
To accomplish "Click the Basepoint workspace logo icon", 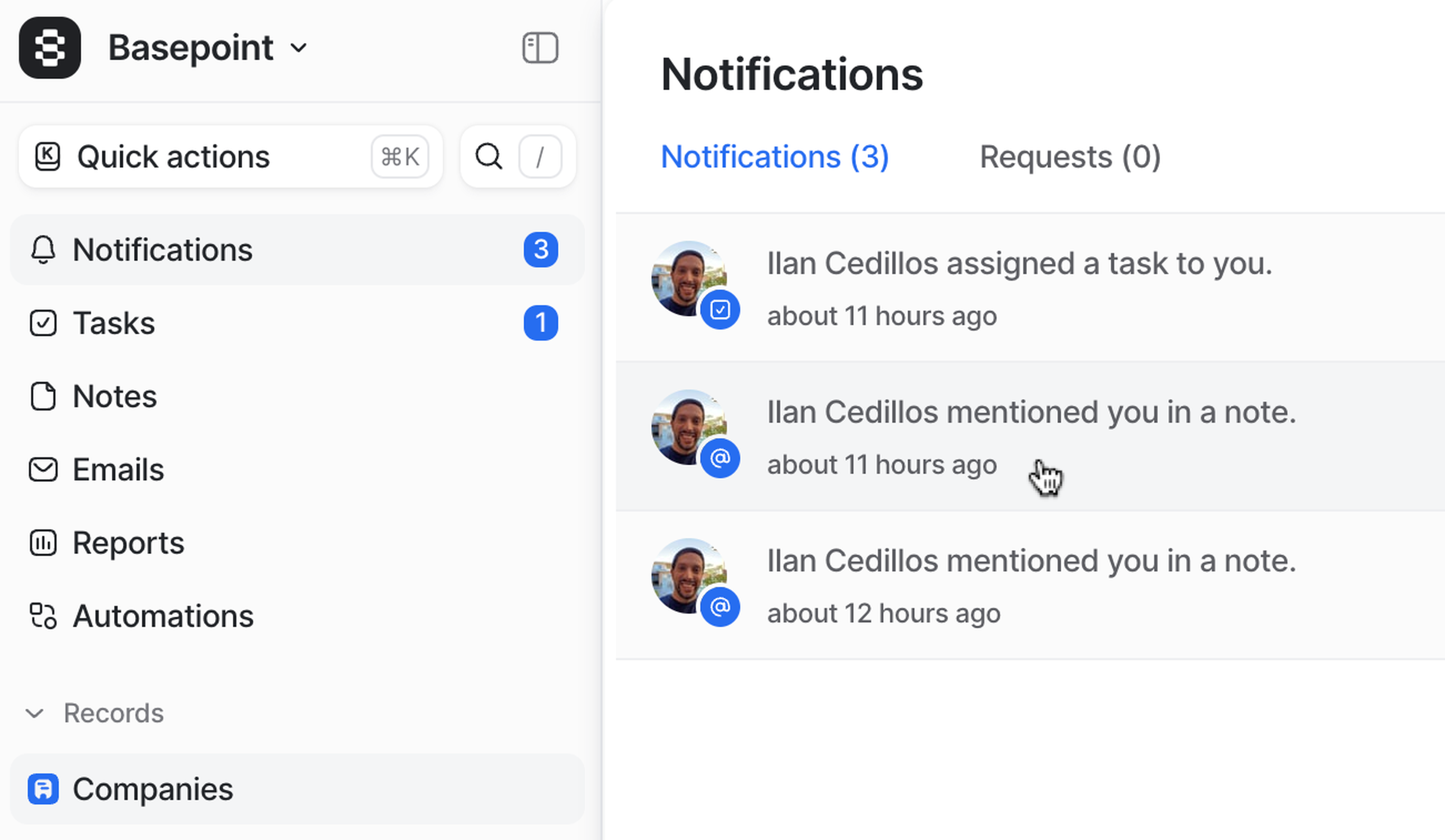I will (x=50, y=48).
